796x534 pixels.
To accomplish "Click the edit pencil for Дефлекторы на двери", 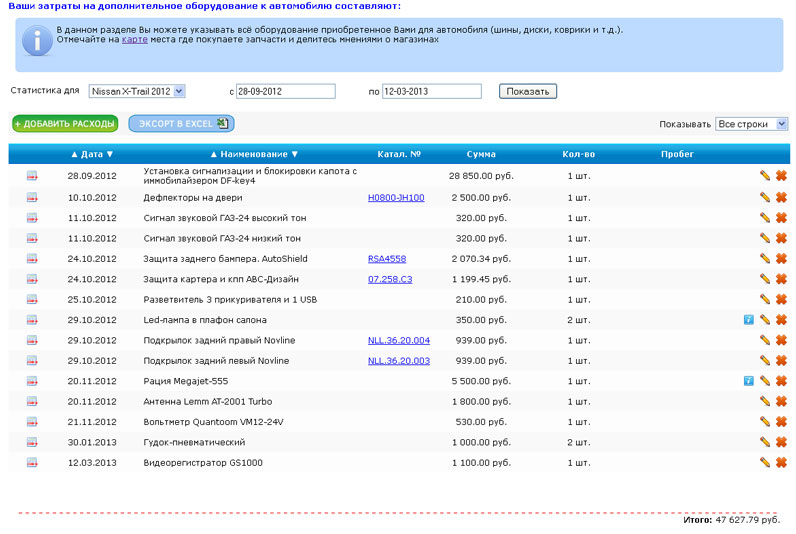I will 765,197.
